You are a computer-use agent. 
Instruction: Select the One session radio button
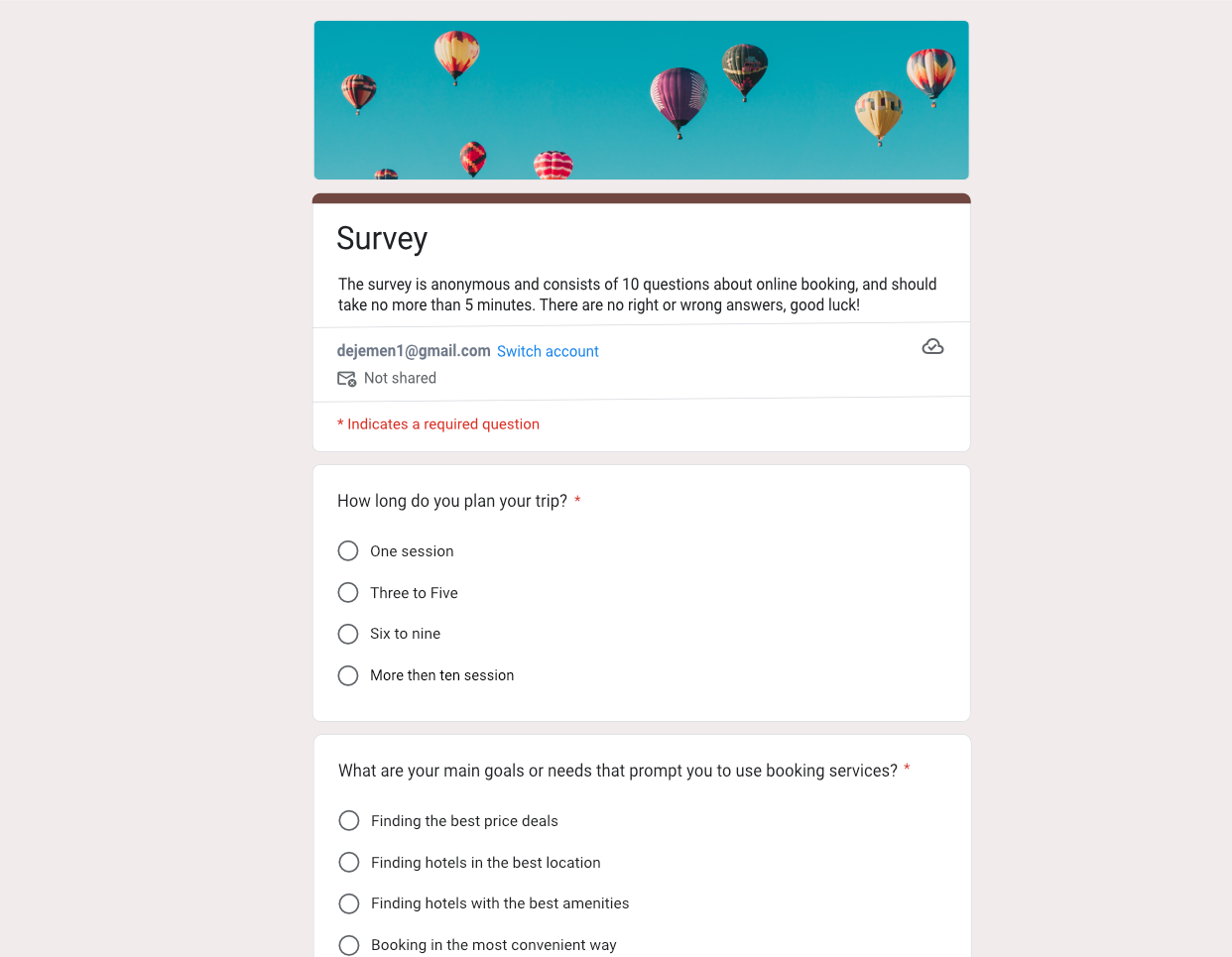(348, 551)
